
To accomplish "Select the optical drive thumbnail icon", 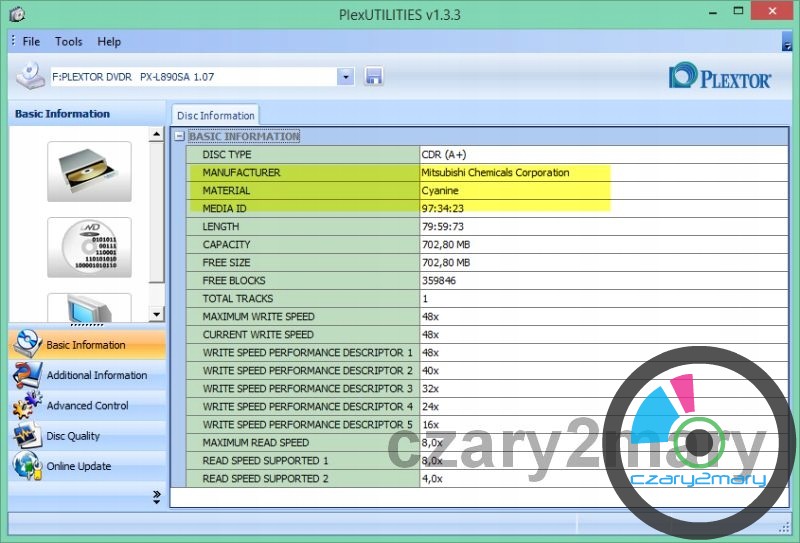I will click(89, 171).
